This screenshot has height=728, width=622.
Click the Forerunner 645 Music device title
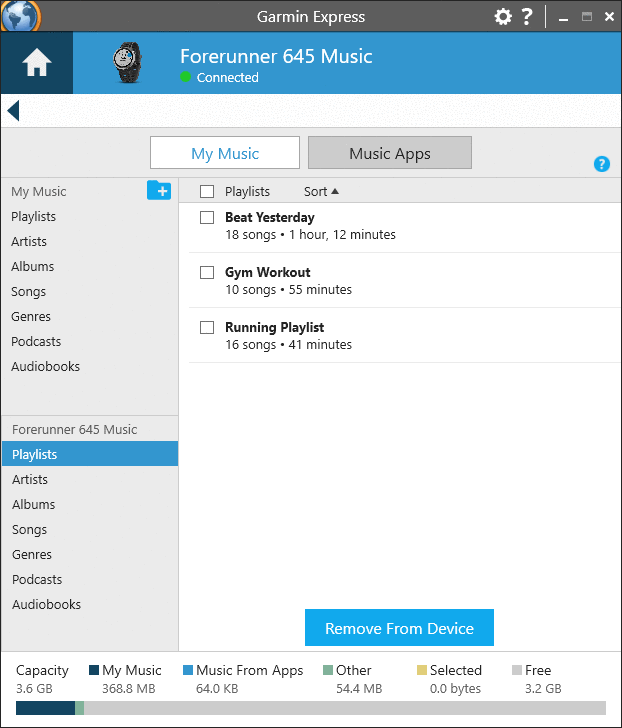coord(276,56)
